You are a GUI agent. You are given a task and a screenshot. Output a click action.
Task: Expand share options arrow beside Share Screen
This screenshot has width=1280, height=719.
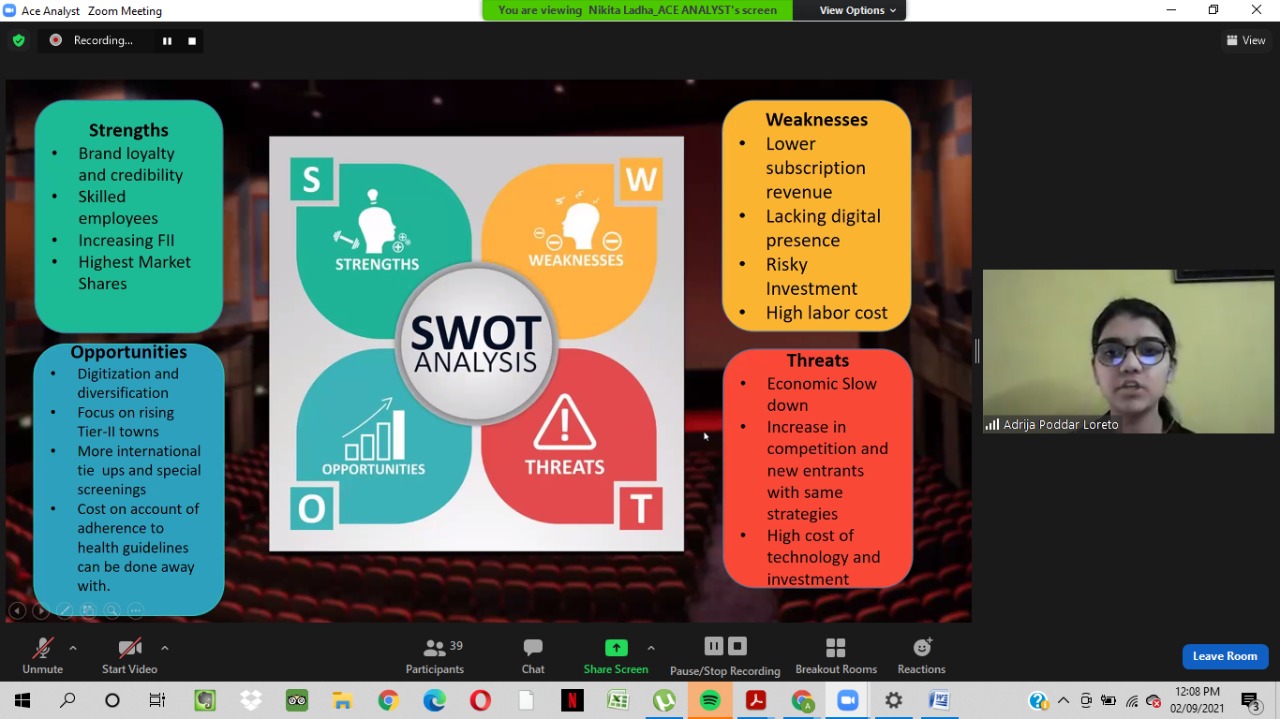(x=651, y=648)
